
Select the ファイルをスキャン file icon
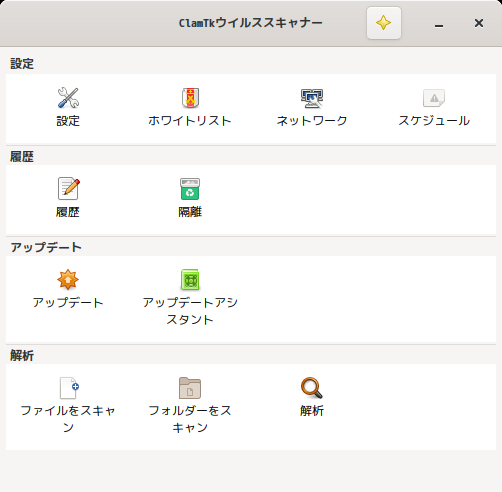click(x=69, y=388)
